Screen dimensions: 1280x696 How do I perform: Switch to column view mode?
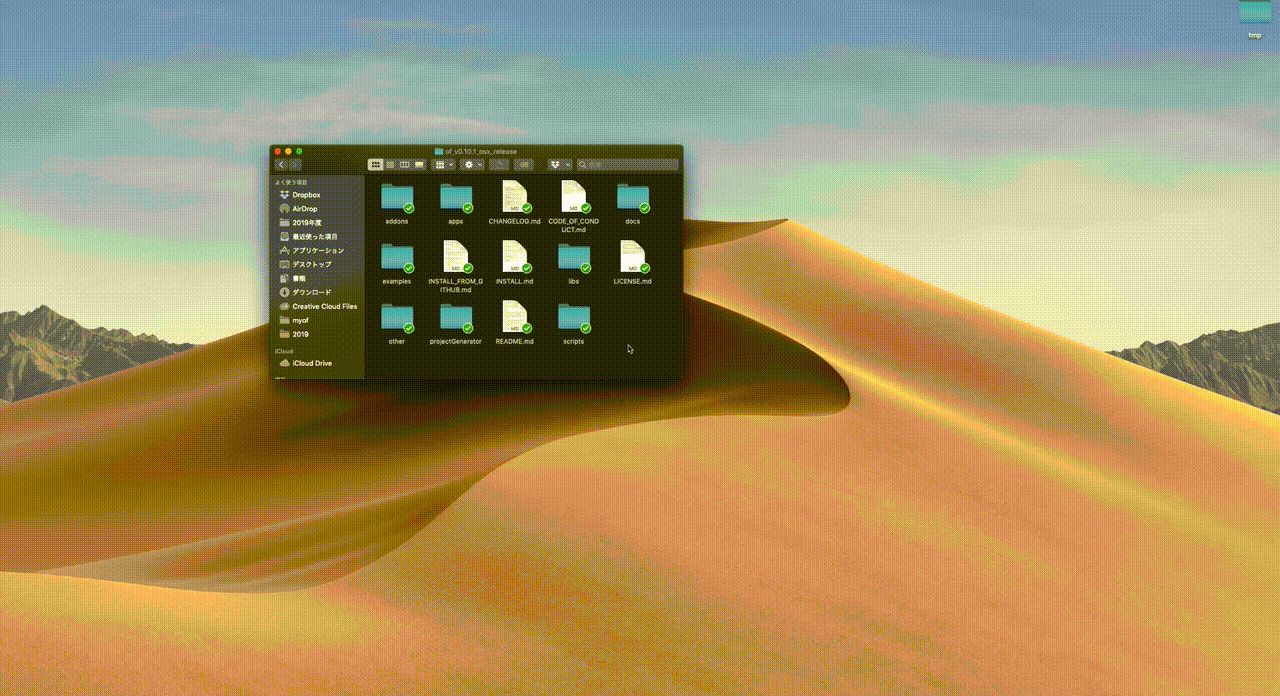405,164
